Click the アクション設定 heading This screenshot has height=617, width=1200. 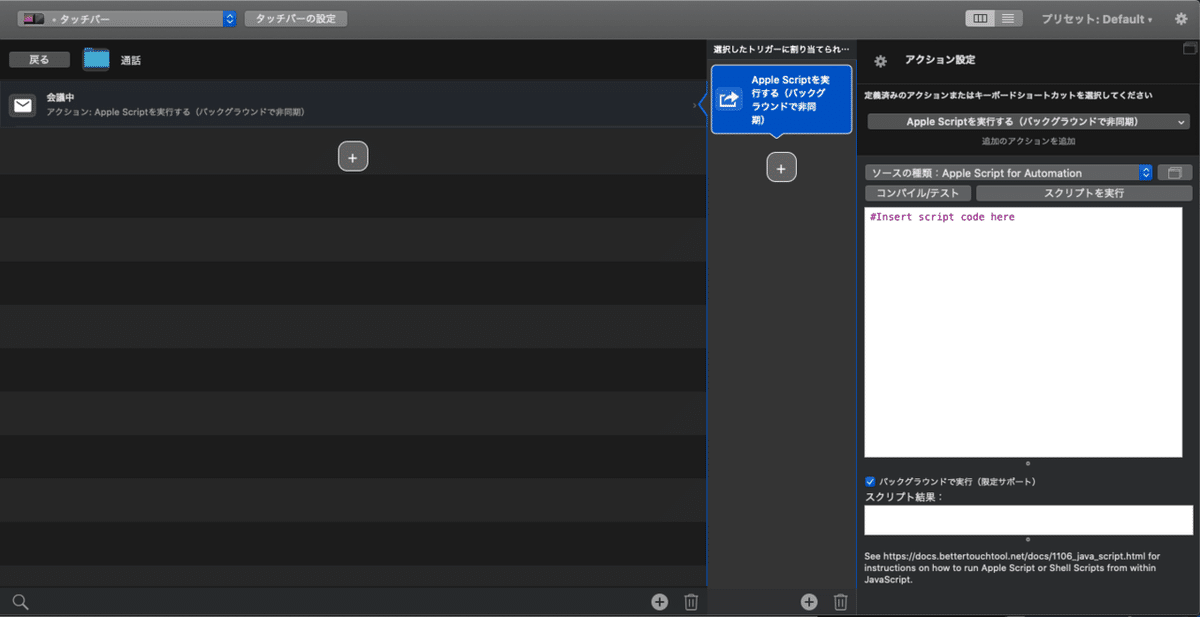[940, 60]
